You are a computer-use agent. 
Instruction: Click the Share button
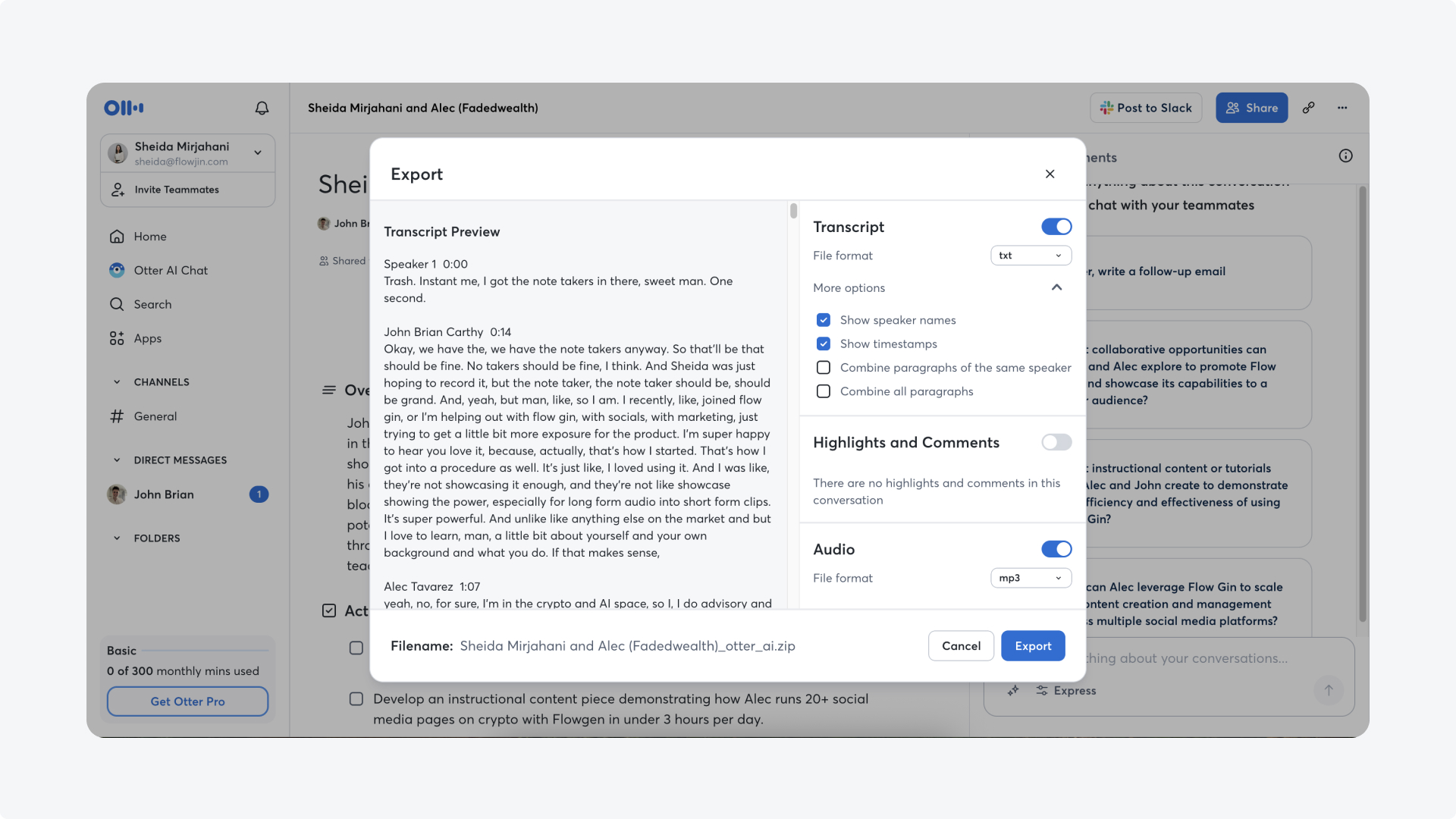click(1252, 108)
